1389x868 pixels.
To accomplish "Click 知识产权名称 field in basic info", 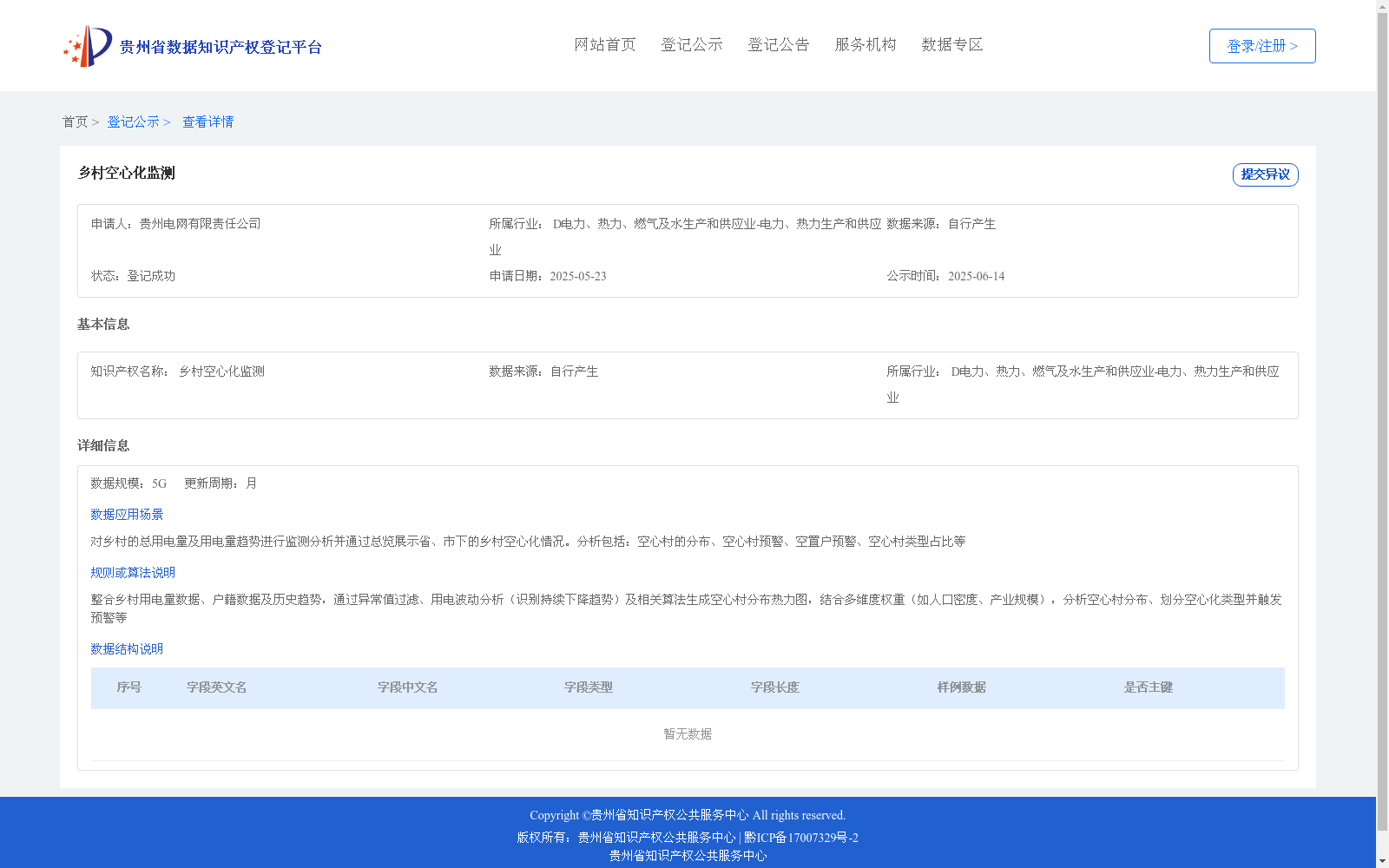I will (177, 372).
